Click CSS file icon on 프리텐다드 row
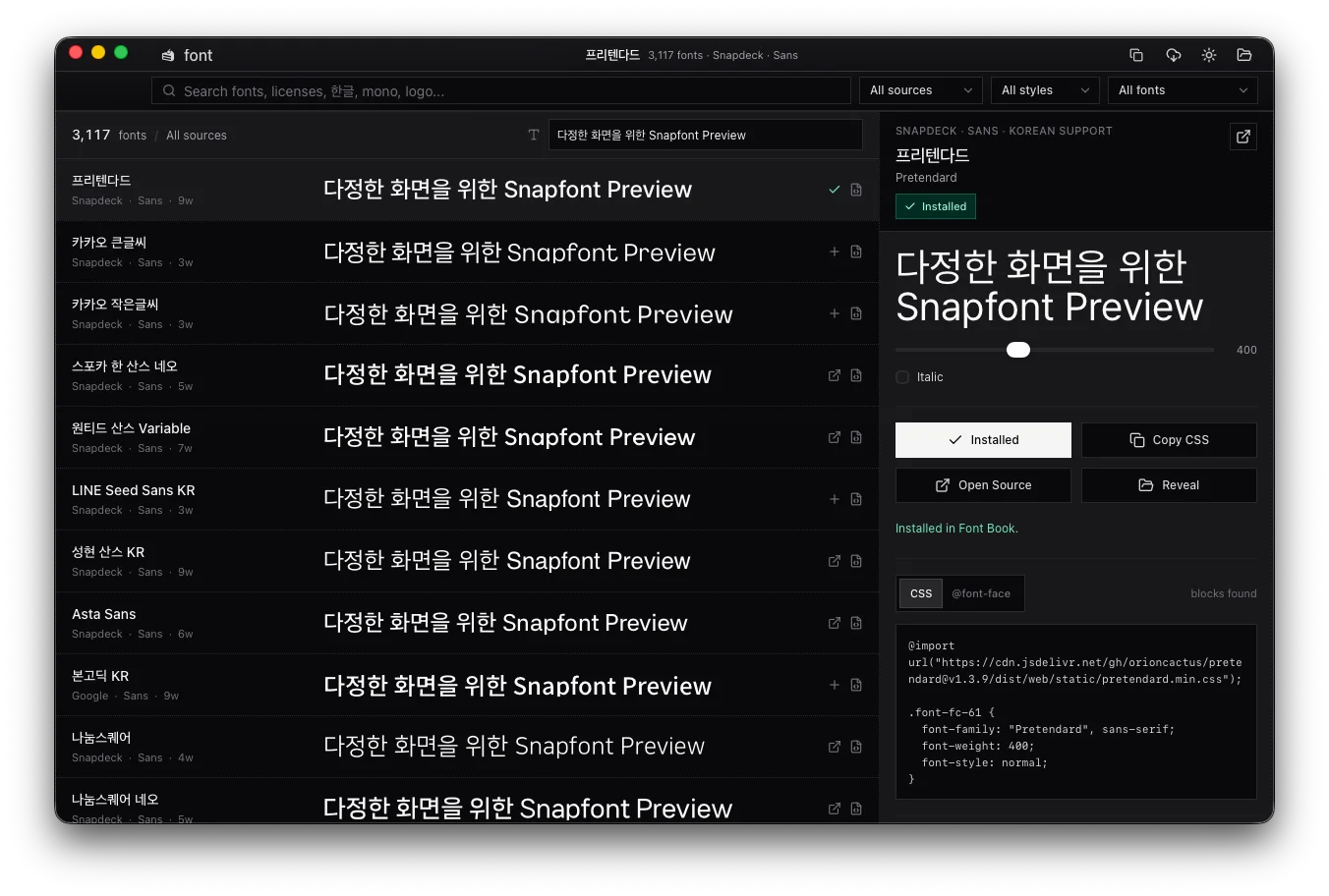1329x896 pixels. point(856,190)
